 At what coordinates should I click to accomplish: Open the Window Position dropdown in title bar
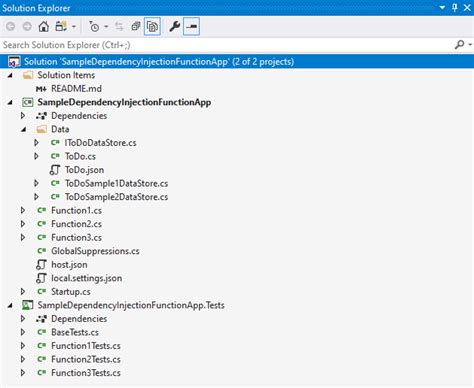[442, 8]
